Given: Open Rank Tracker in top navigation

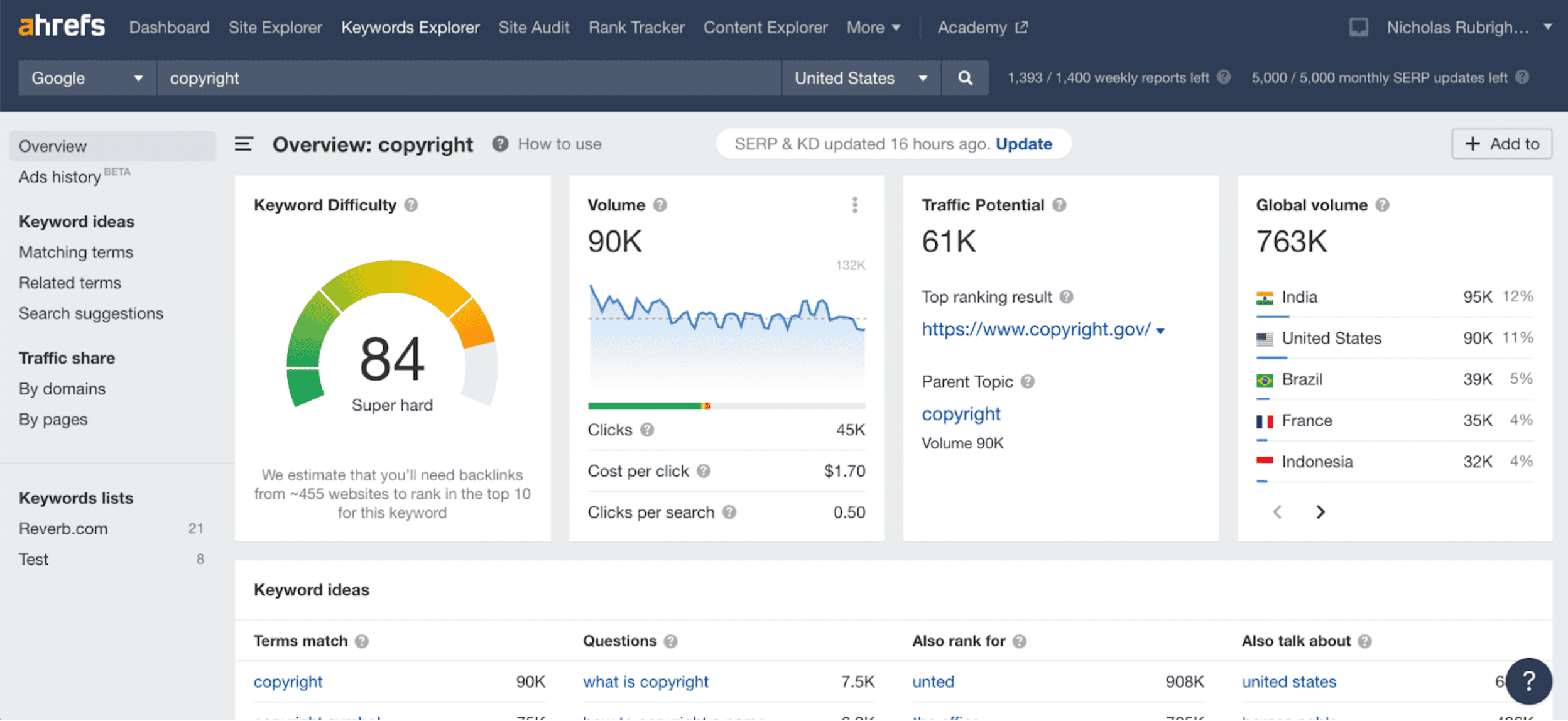Looking at the screenshot, I should (x=636, y=28).
